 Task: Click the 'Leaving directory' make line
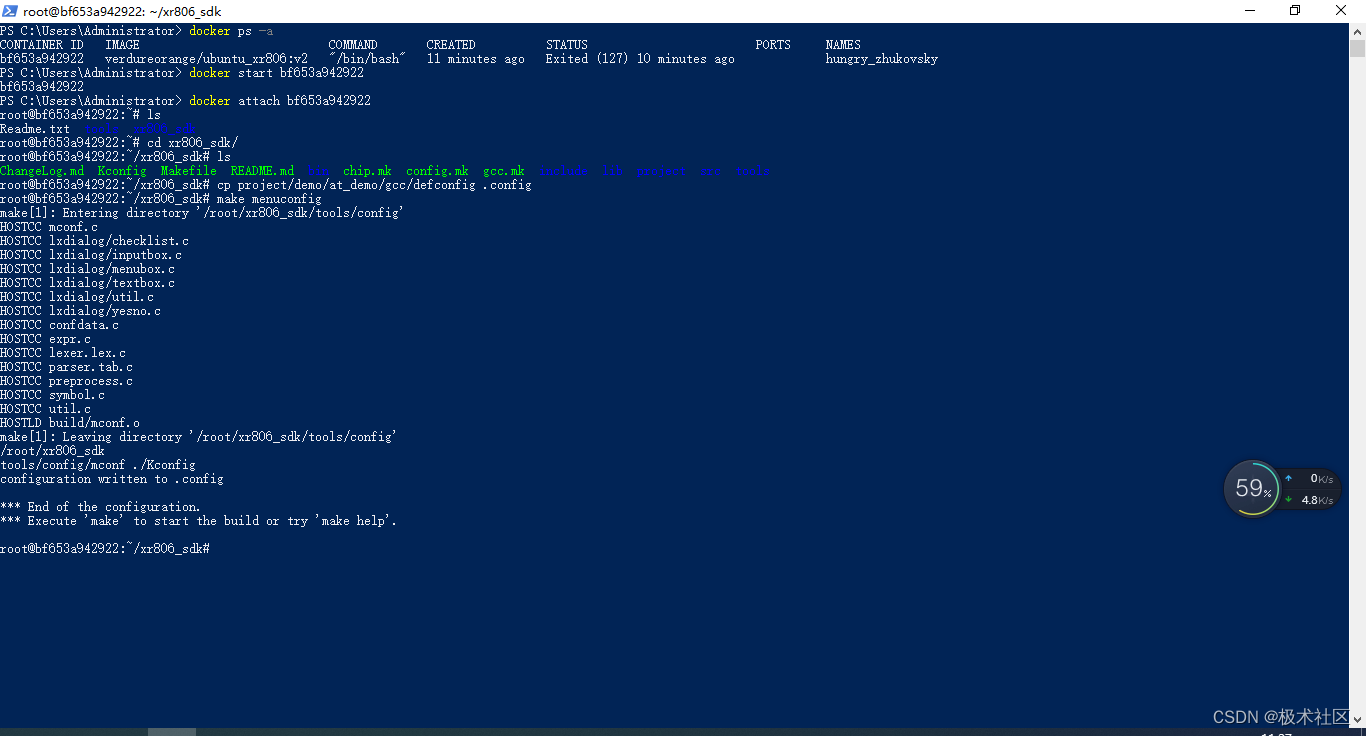tap(199, 437)
